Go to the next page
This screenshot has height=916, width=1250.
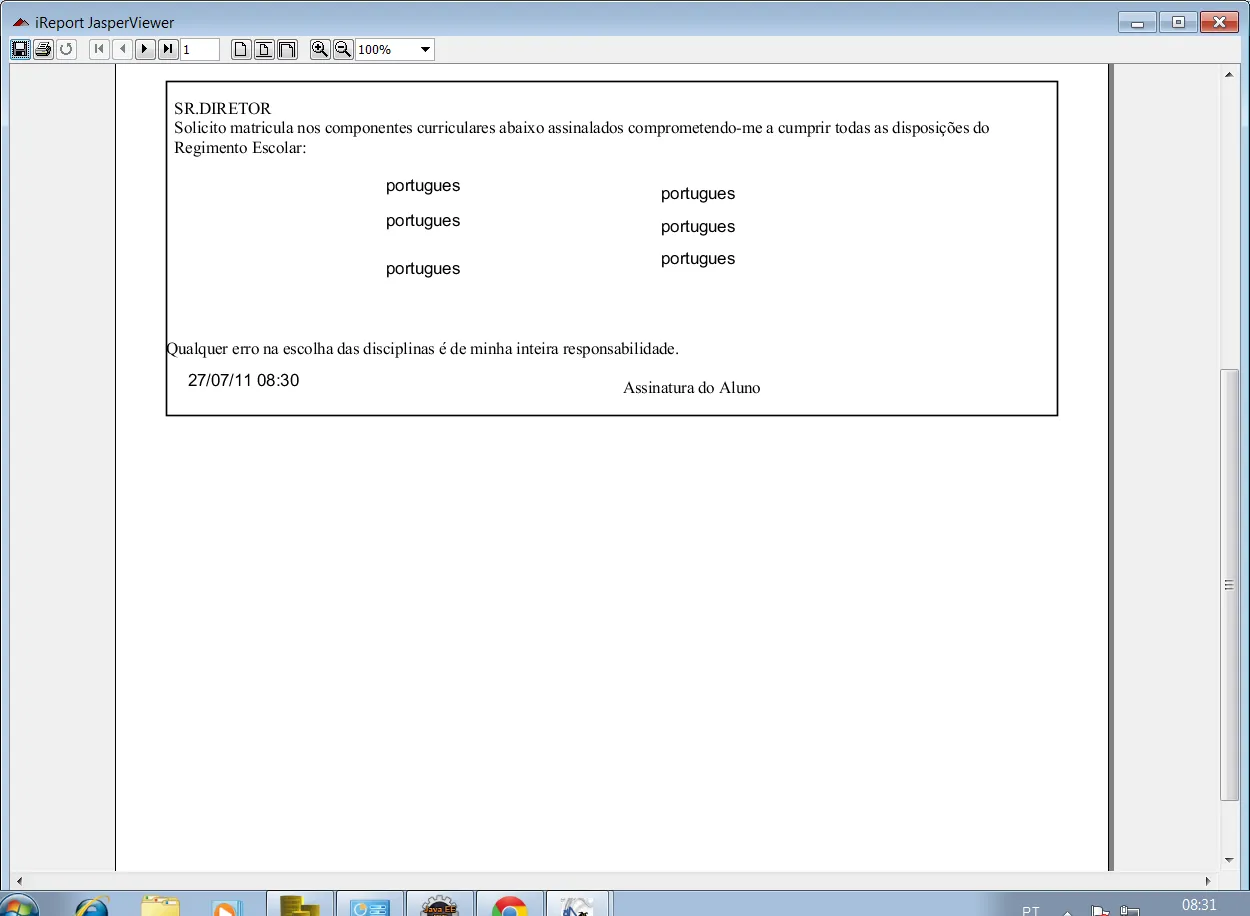coord(145,49)
